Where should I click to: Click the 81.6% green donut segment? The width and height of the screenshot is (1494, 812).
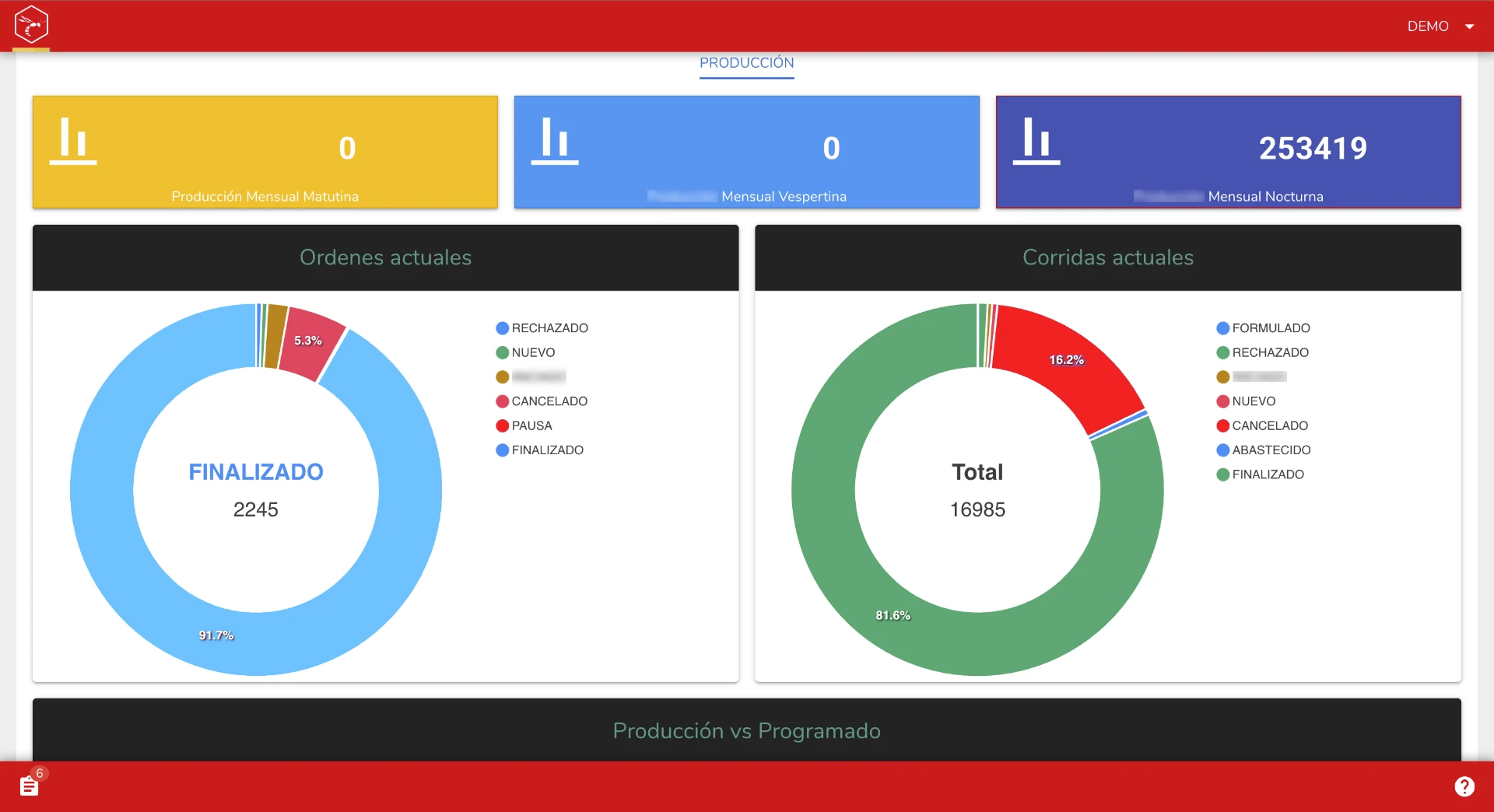pyautogui.click(x=893, y=615)
